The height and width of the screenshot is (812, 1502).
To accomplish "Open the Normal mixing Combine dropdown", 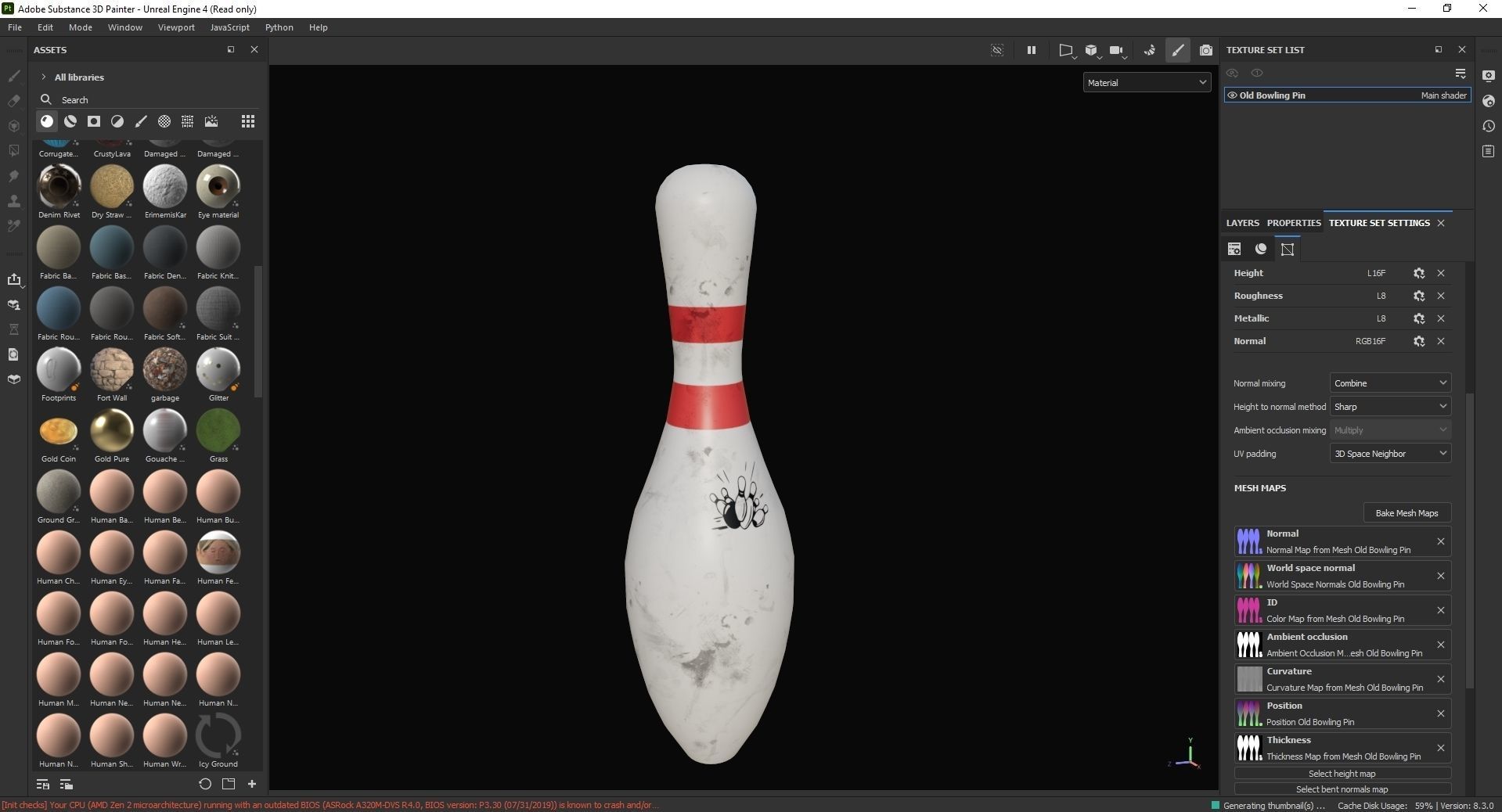I will (x=1390, y=383).
